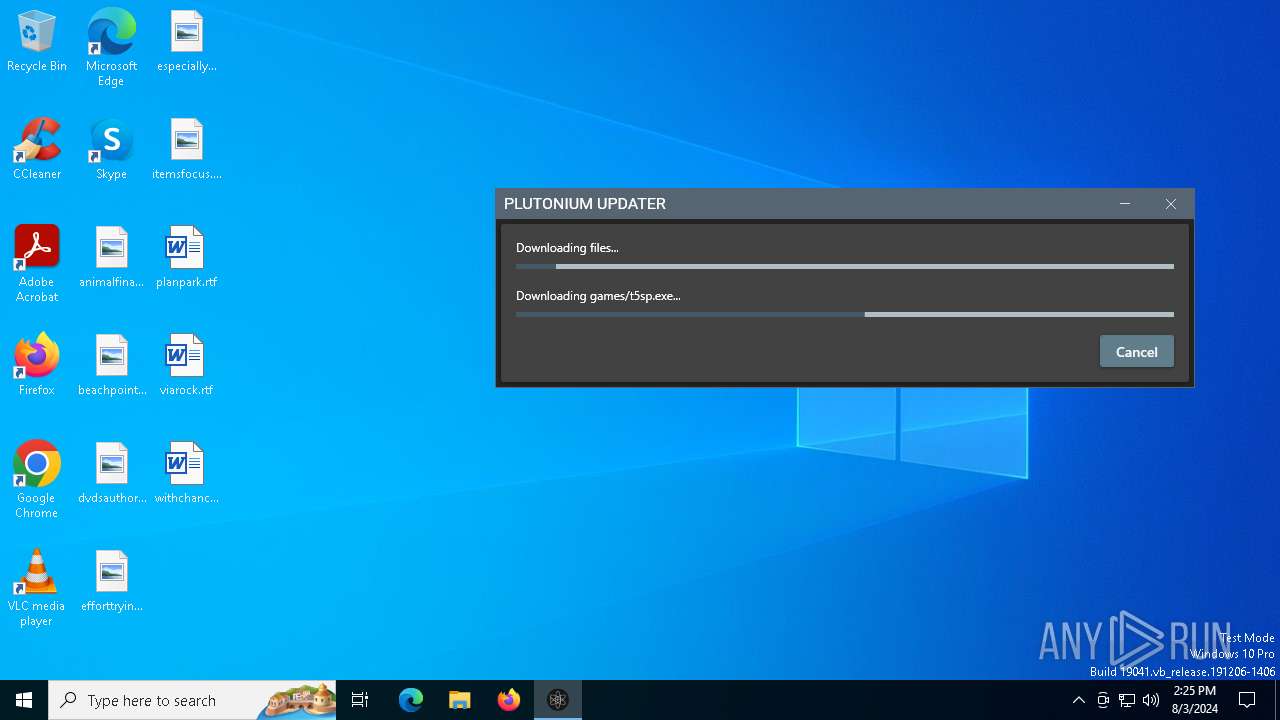Open the clock showing 2:25 PM
Image resolution: width=1280 pixels, height=720 pixels.
[x=1195, y=700]
